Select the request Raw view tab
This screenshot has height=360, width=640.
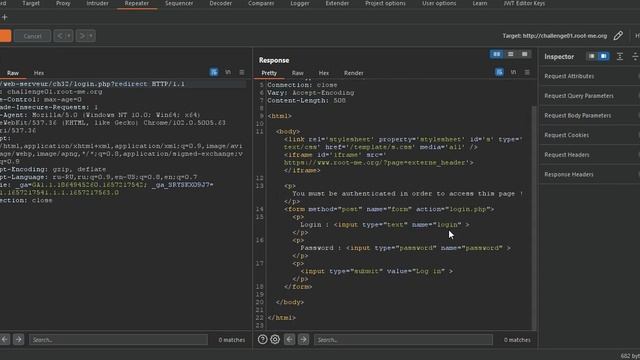(x=13, y=73)
